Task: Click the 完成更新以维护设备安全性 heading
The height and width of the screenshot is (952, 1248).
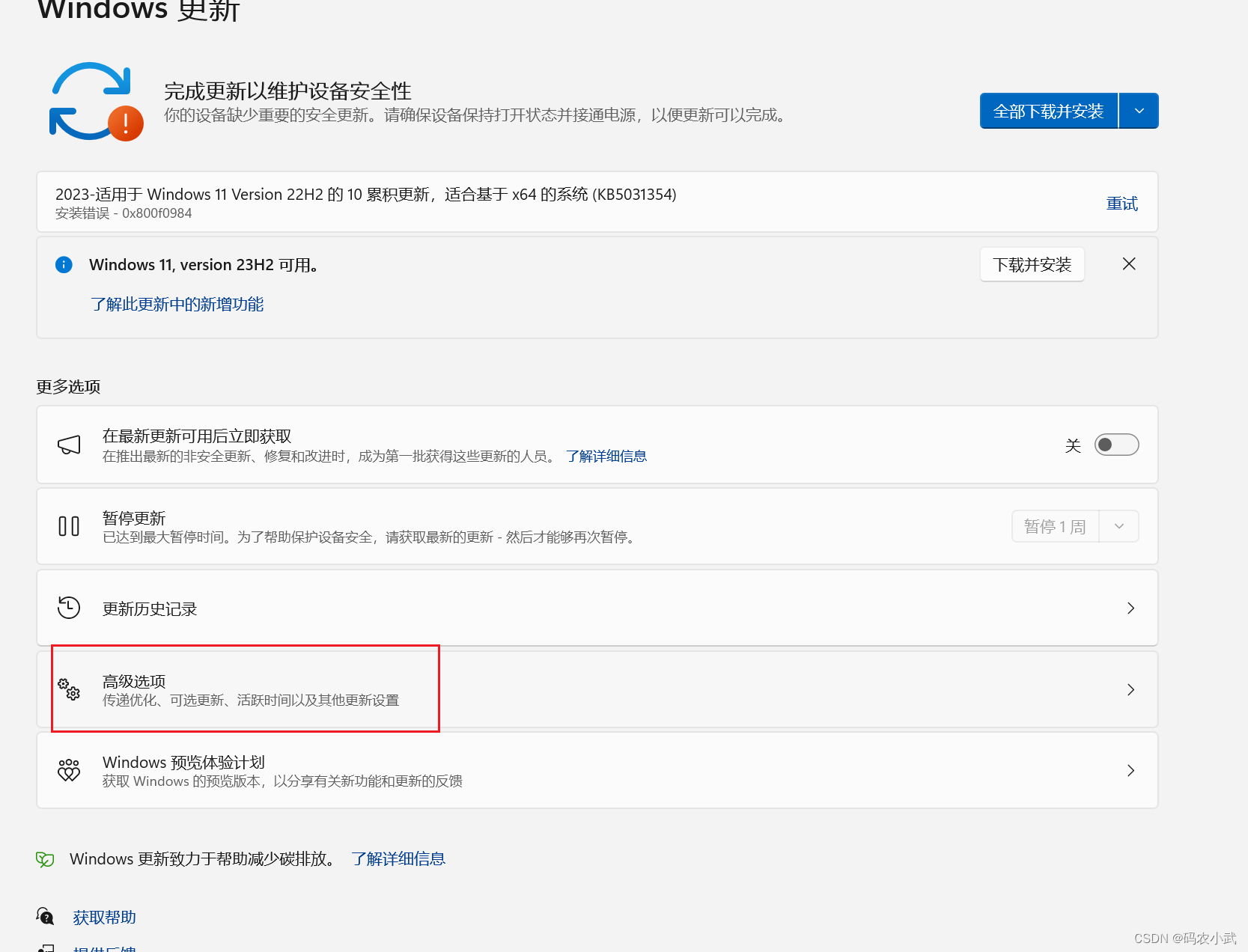Action: (x=288, y=91)
